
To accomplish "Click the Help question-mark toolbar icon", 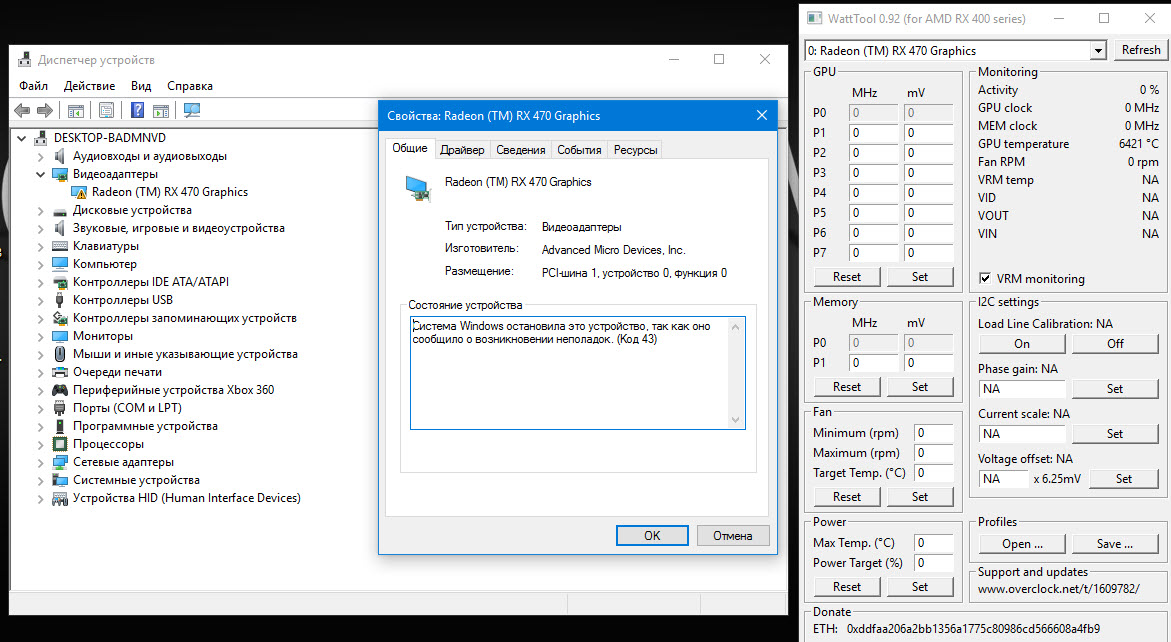I will pos(137,110).
